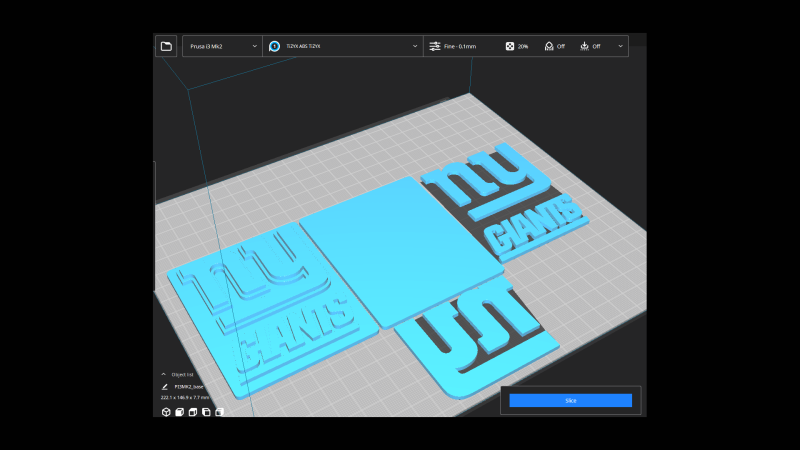
Task: Open file folder icon
Action: [166, 46]
